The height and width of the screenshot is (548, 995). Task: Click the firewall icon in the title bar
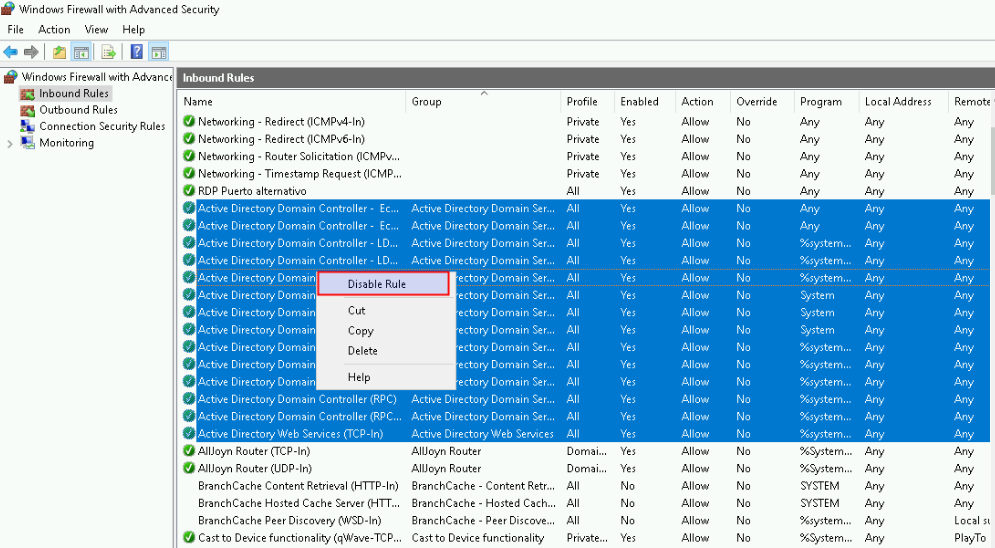[8, 9]
